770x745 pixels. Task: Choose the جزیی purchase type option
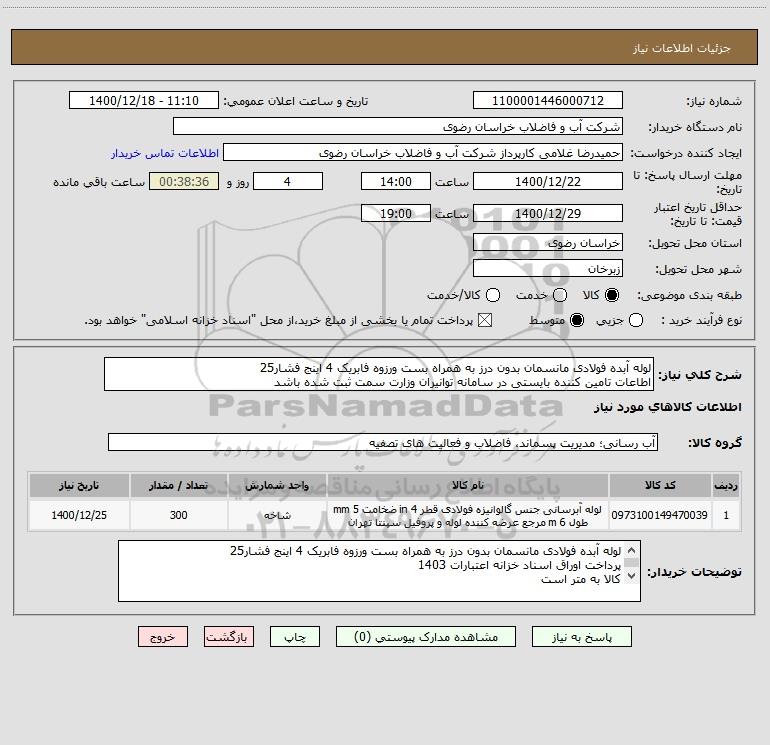pyautogui.click(x=635, y=320)
